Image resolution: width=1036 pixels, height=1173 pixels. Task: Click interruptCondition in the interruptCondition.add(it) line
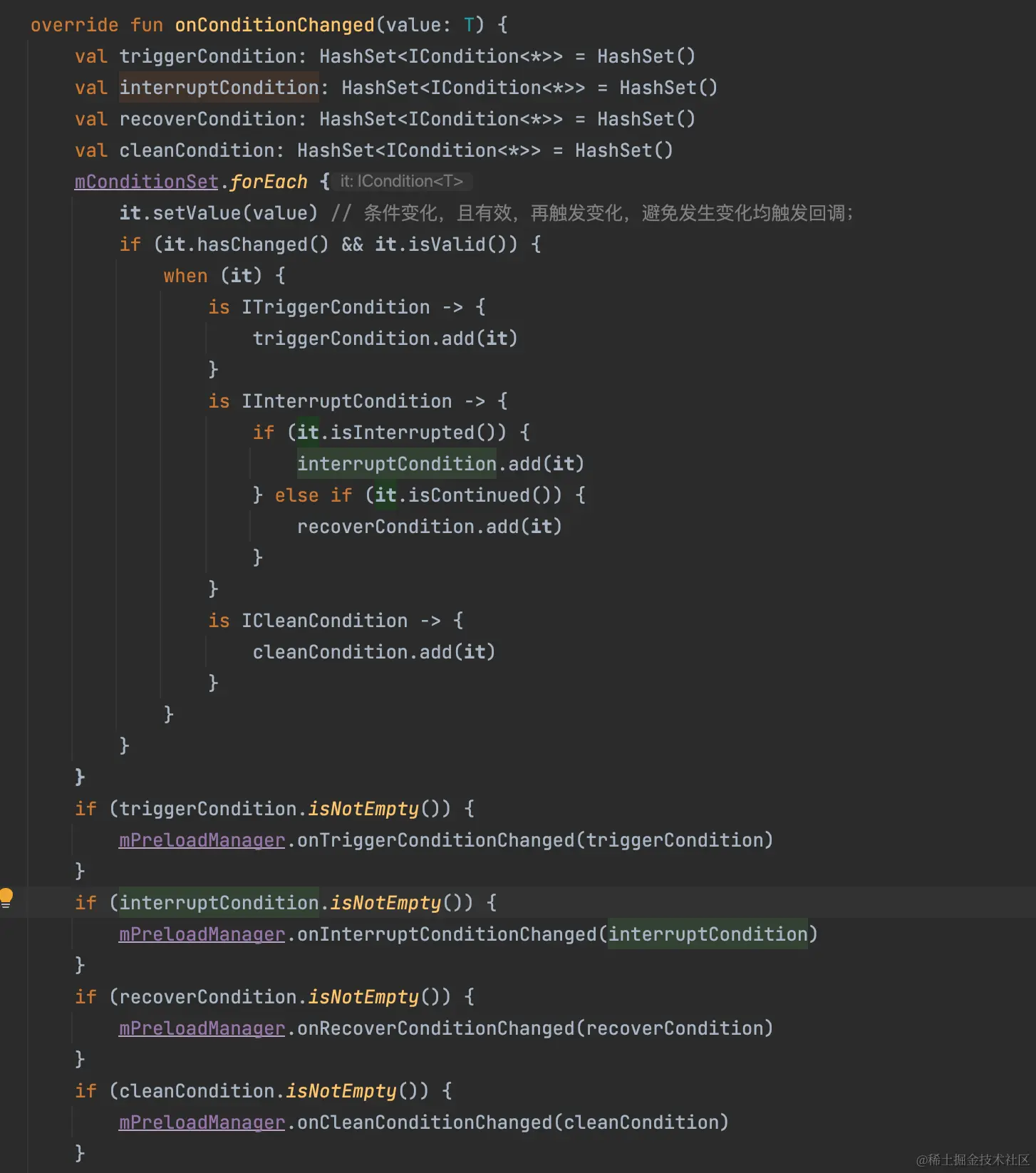(x=397, y=464)
